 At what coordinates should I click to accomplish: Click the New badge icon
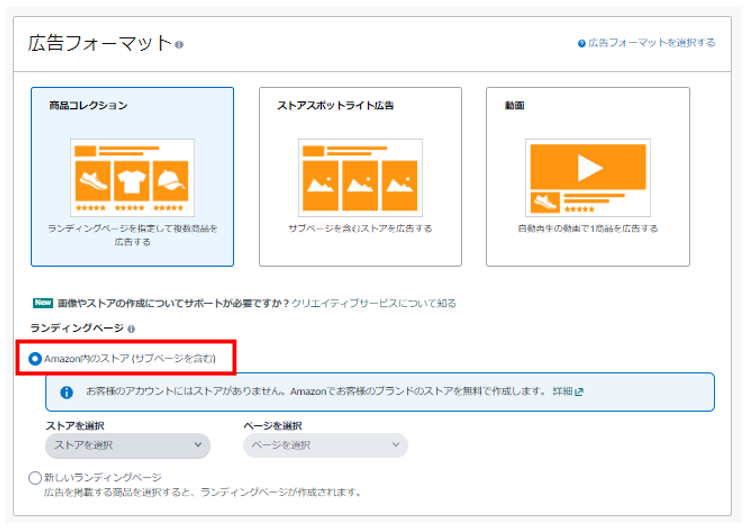pos(43,303)
